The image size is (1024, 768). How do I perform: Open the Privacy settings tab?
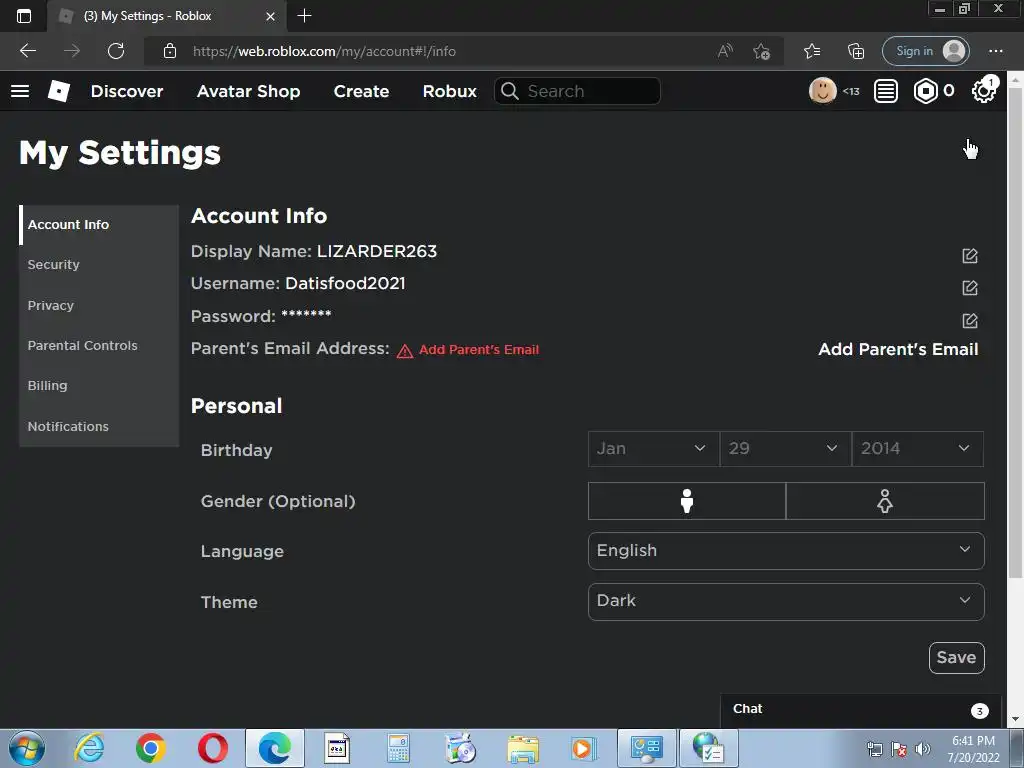tap(99, 305)
